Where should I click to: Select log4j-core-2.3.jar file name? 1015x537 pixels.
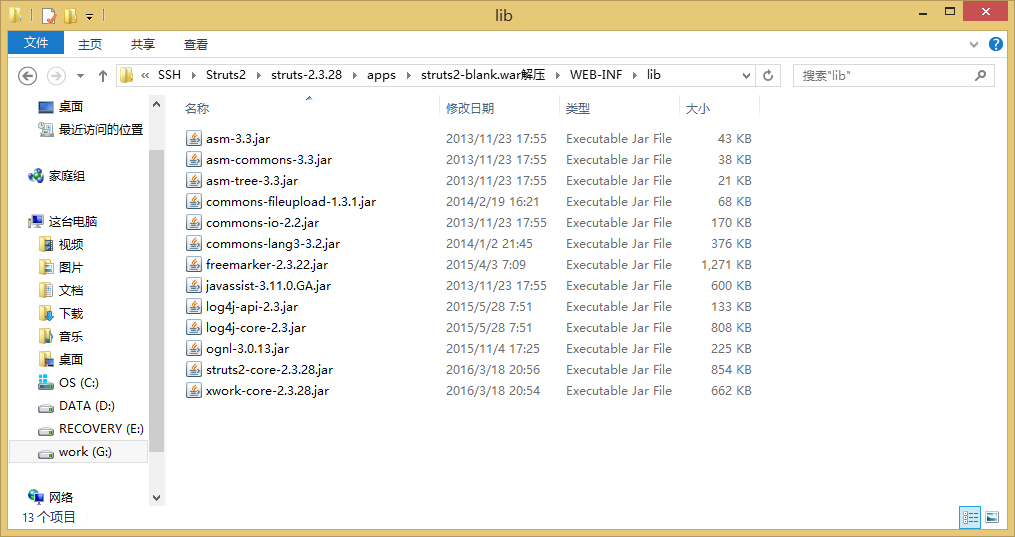click(x=256, y=328)
